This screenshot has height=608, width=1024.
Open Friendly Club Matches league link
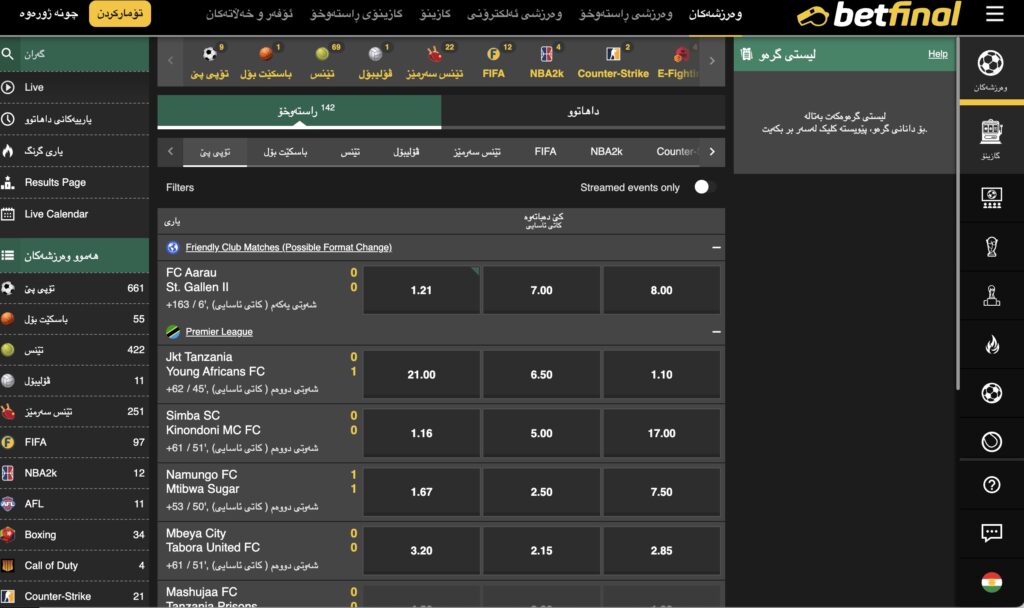coord(289,248)
